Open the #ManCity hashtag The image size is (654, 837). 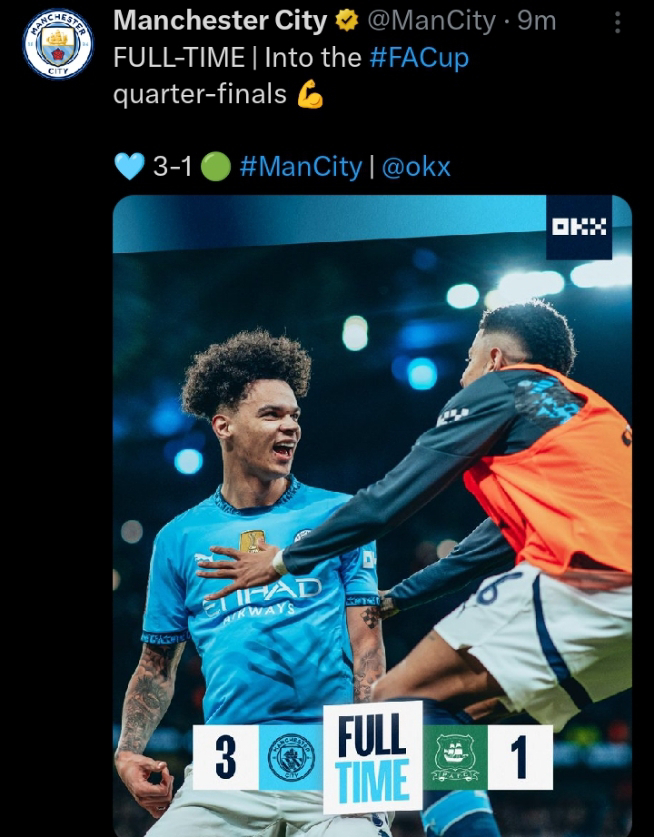(301, 167)
